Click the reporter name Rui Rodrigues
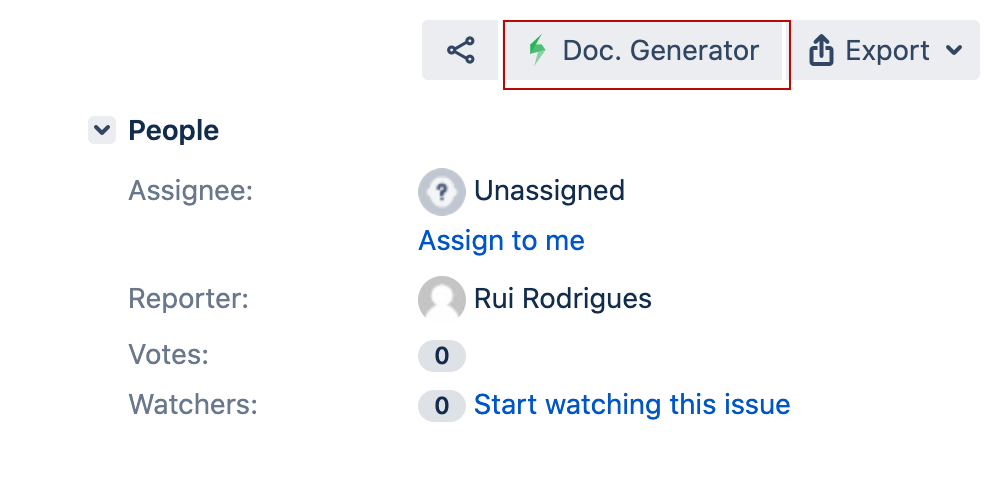The width and height of the screenshot is (1008, 482). click(562, 299)
